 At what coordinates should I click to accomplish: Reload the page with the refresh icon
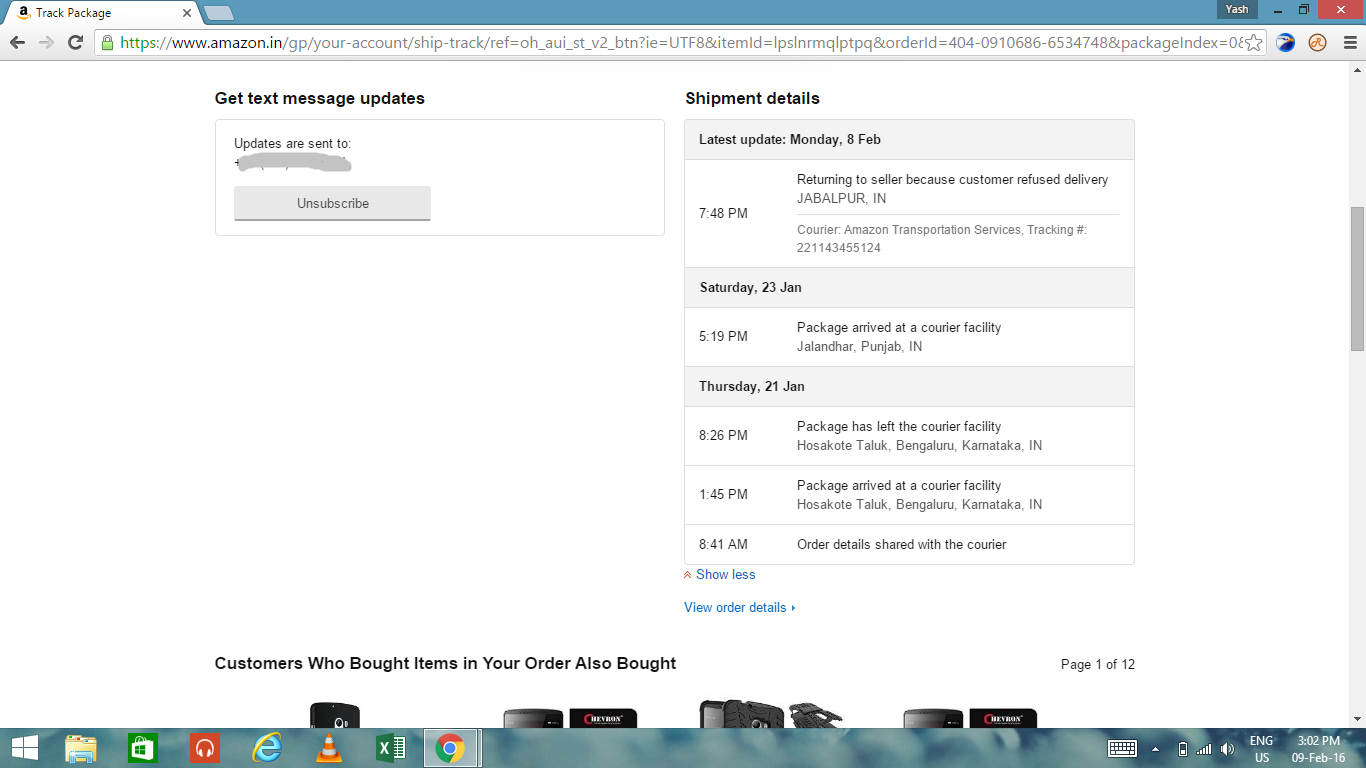pyautogui.click(x=75, y=42)
